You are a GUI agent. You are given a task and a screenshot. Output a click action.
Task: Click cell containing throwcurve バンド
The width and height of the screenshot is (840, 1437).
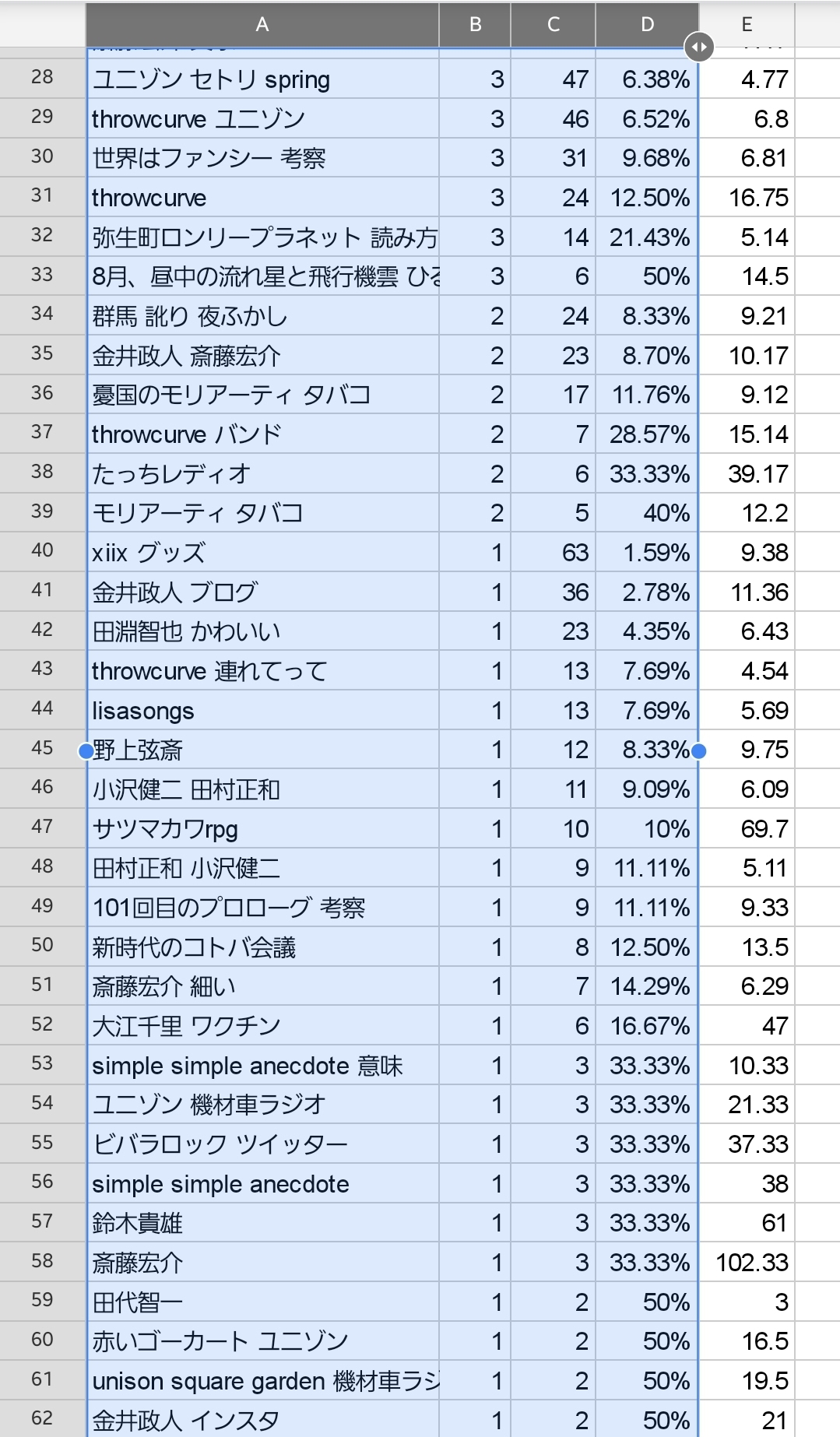pos(262,434)
